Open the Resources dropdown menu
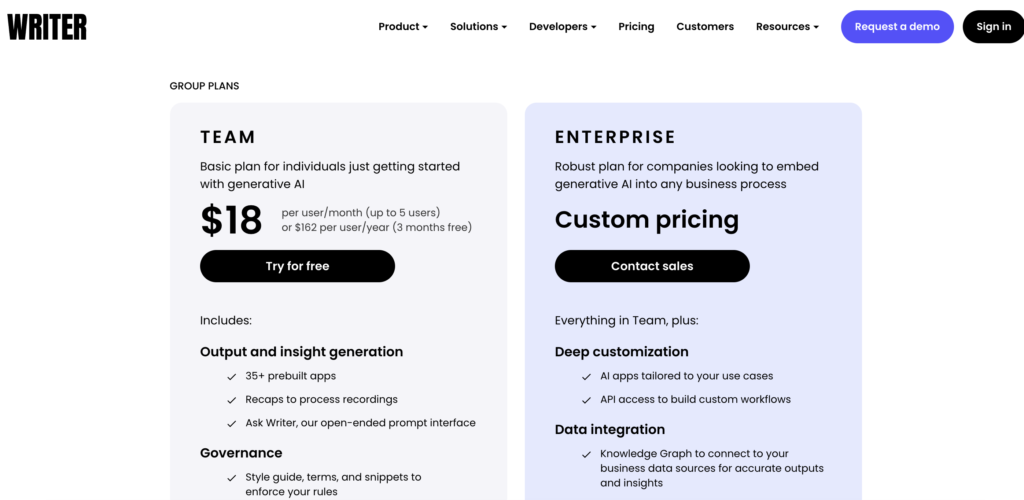 (787, 27)
